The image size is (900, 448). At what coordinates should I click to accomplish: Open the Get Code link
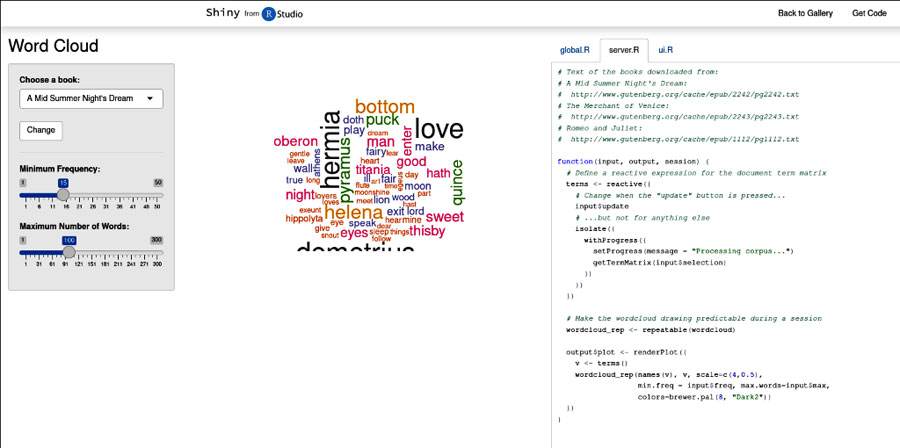869,13
